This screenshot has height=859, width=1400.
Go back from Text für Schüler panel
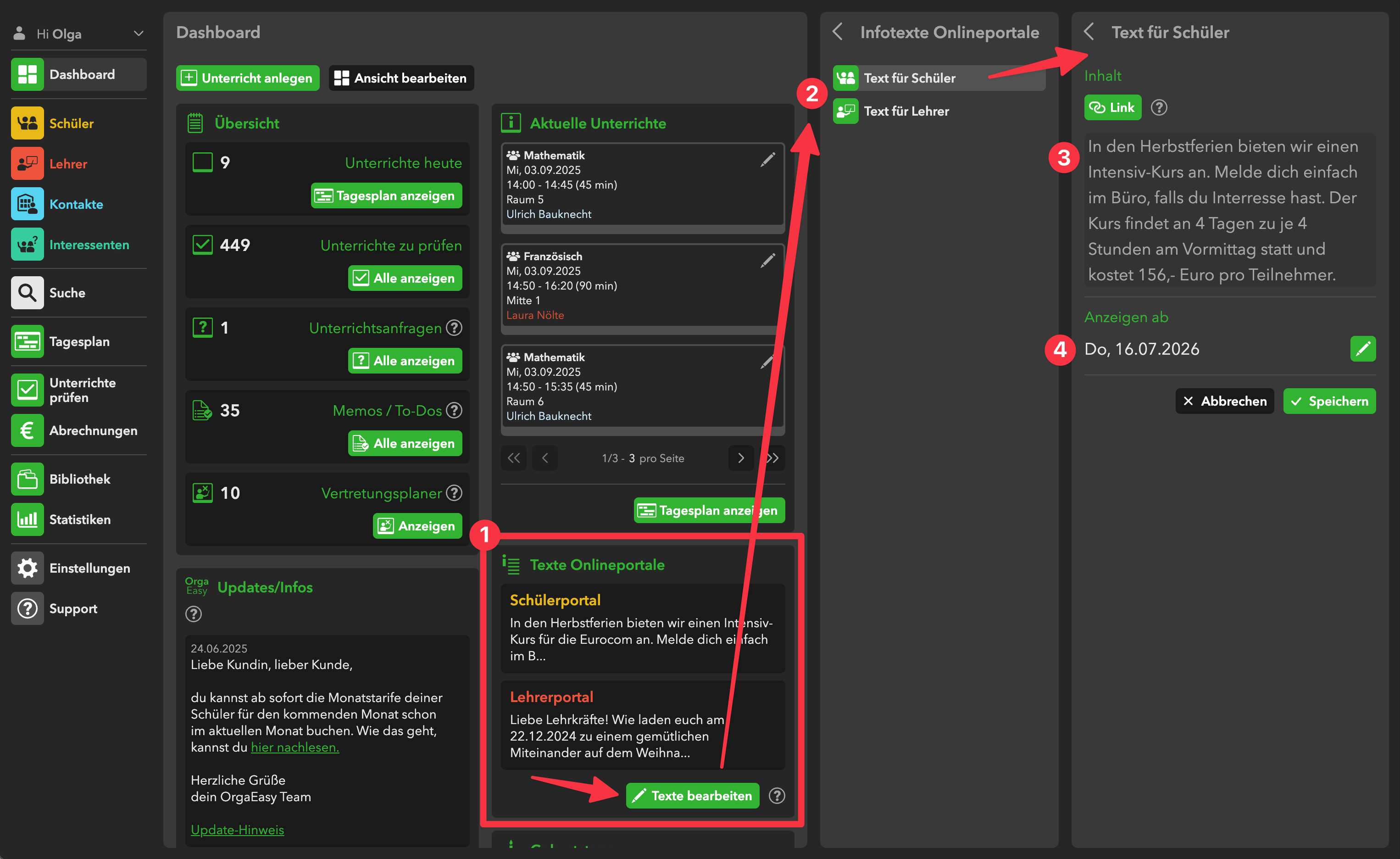point(1089,32)
